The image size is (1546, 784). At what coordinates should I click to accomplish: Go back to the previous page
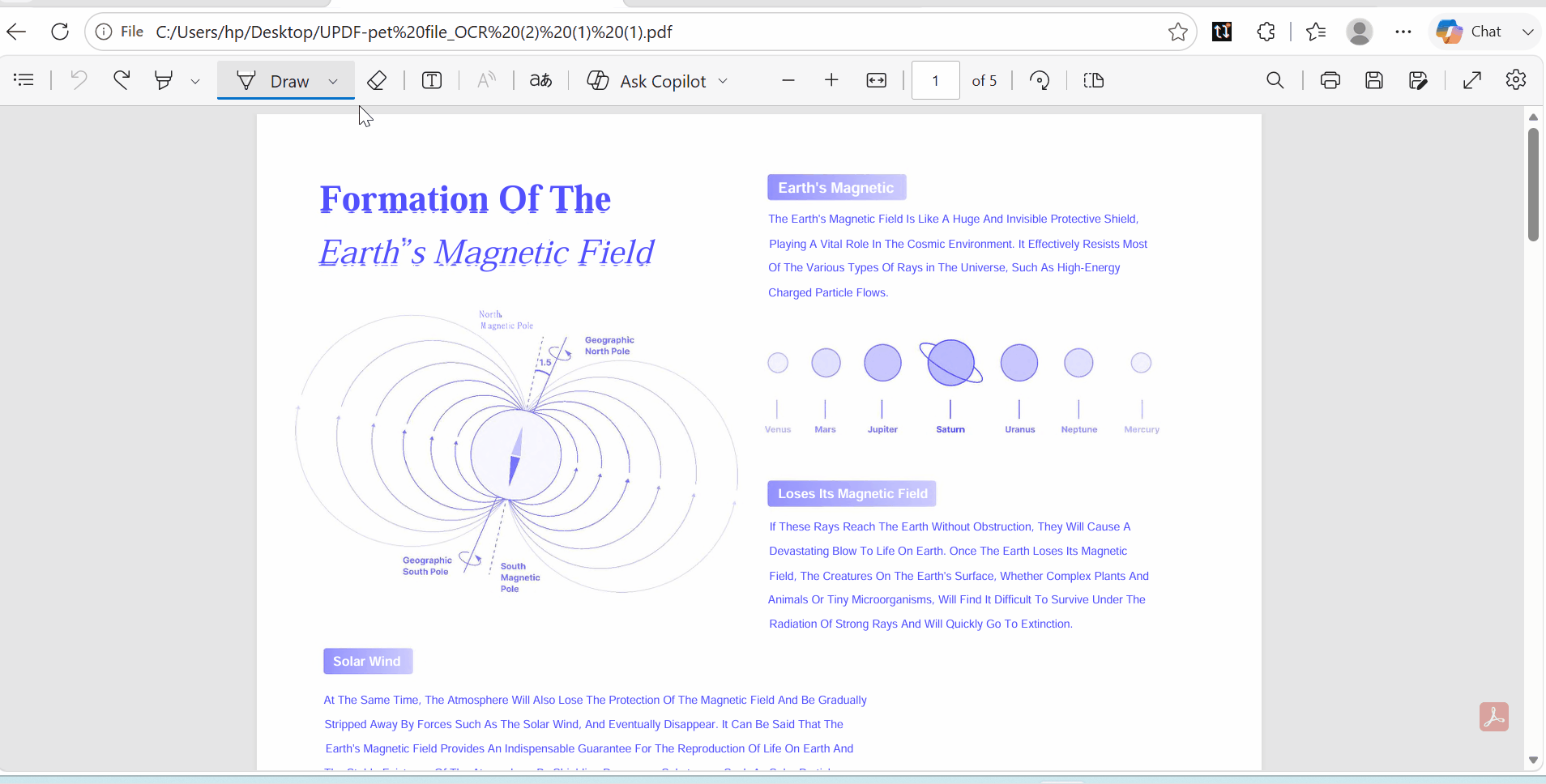click(x=17, y=32)
